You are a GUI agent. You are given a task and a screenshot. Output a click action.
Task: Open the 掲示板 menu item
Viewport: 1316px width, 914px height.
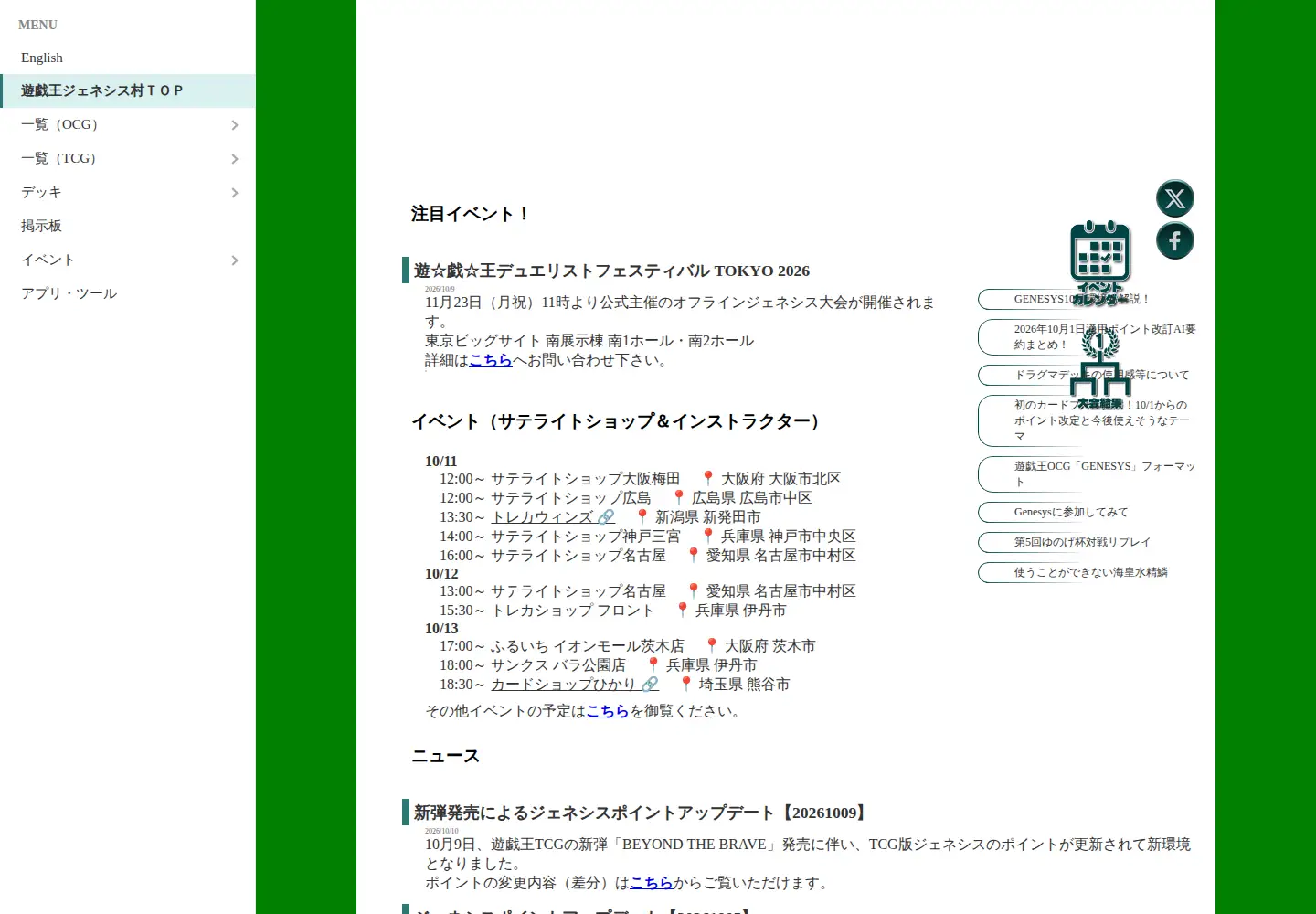(128, 226)
